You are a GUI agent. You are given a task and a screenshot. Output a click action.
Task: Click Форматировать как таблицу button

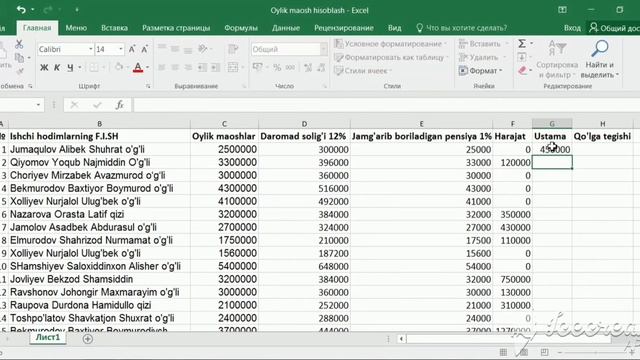[x=391, y=58]
